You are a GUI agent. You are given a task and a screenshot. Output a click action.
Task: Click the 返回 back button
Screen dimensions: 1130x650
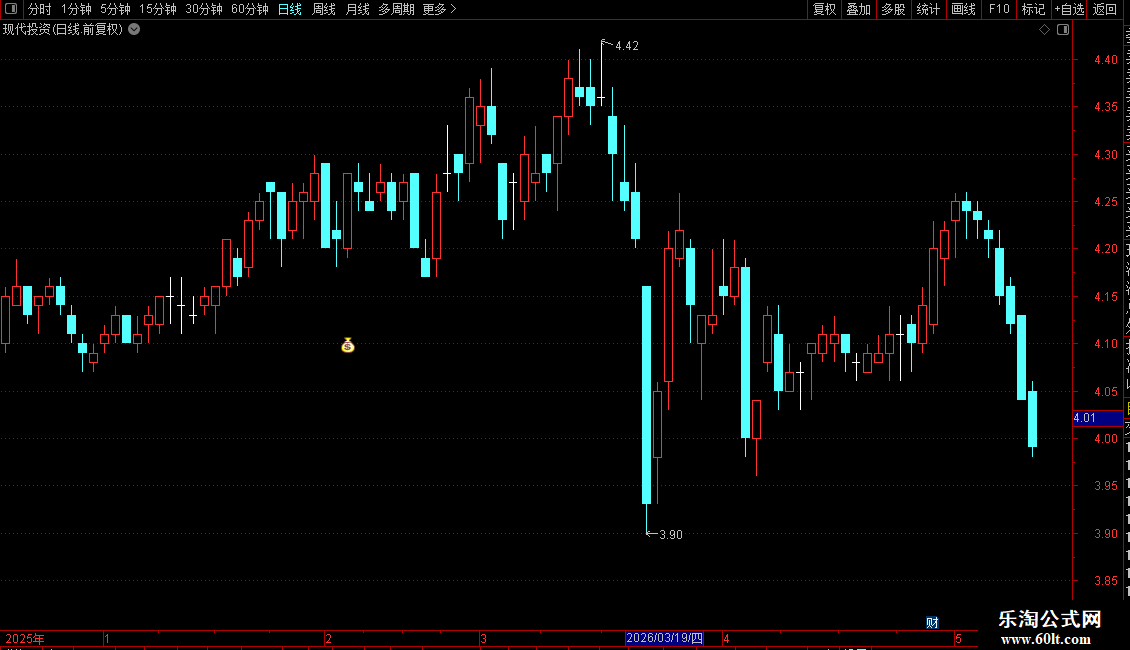1105,9
